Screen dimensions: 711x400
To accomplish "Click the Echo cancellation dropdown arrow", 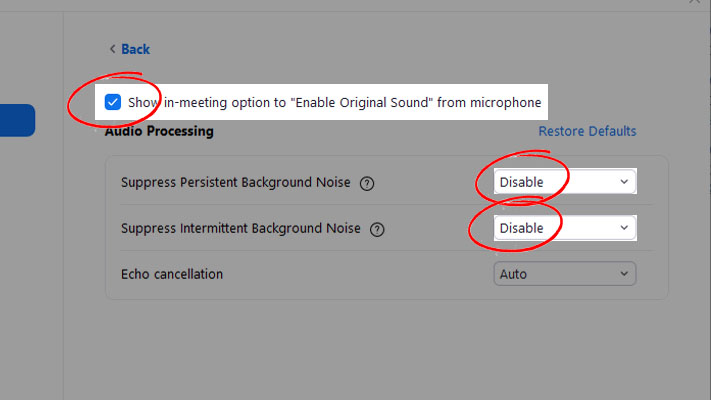I will pos(624,273).
